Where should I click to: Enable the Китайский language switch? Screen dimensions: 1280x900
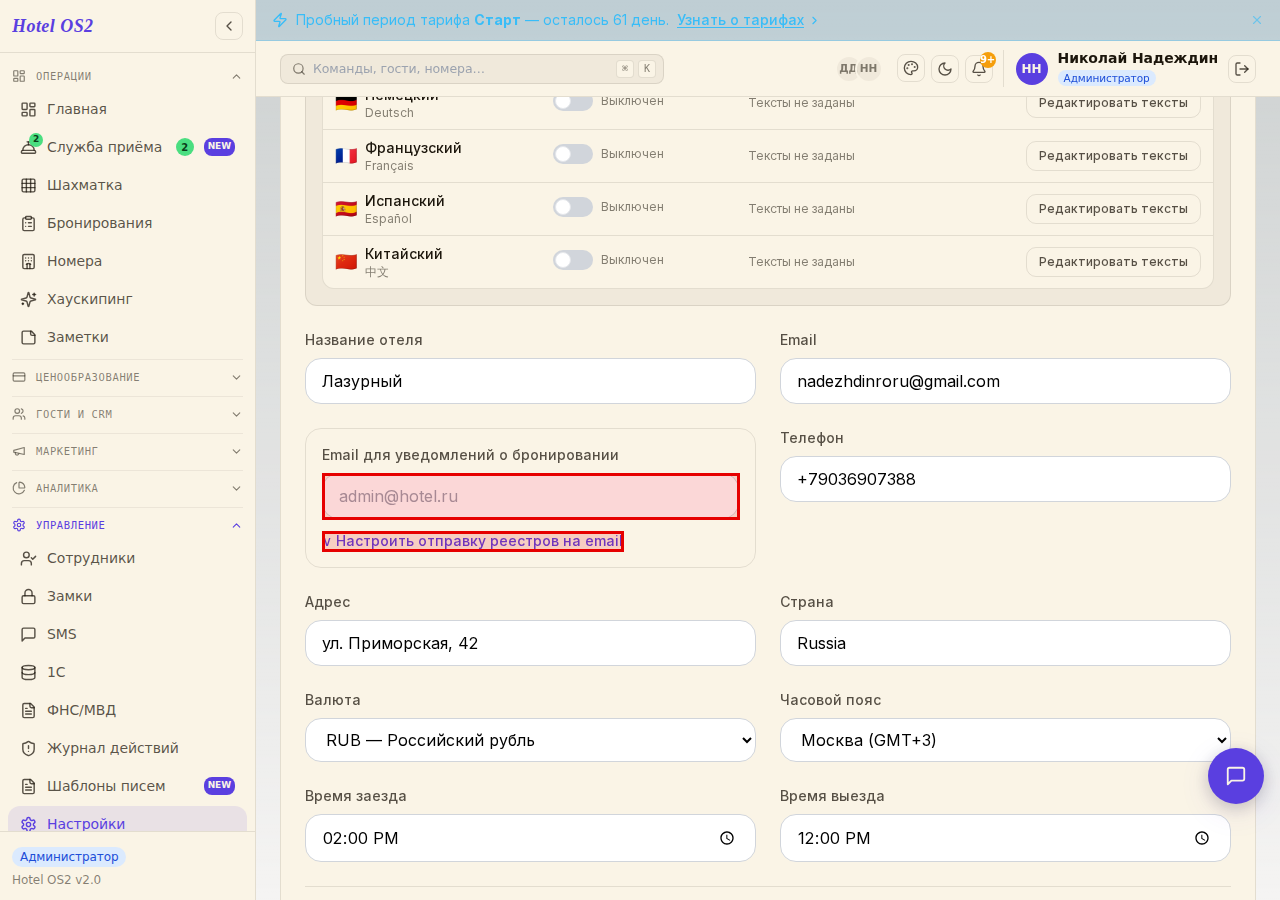tap(573, 260)
